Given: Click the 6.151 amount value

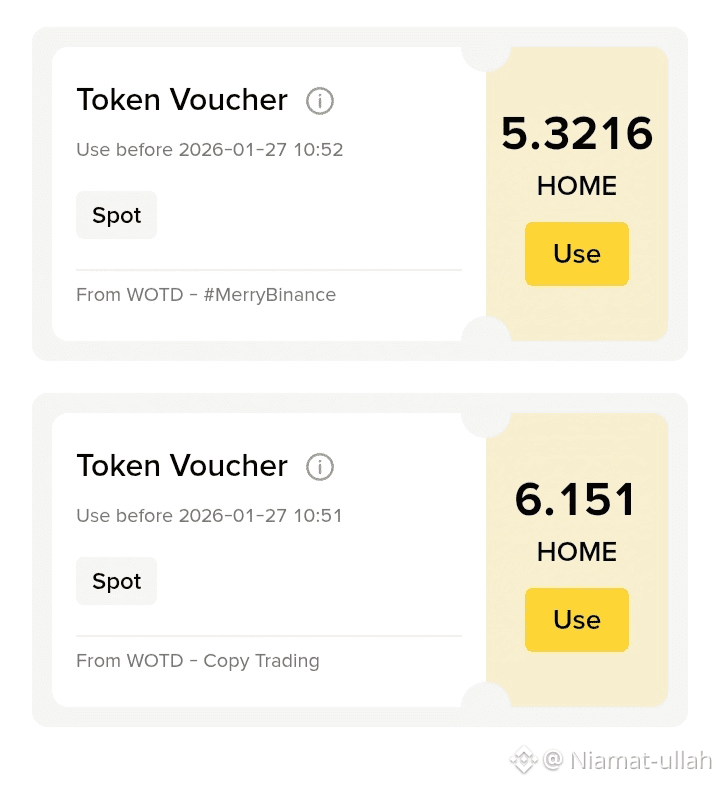Looking at the screenshot, I should pos(576,500).
